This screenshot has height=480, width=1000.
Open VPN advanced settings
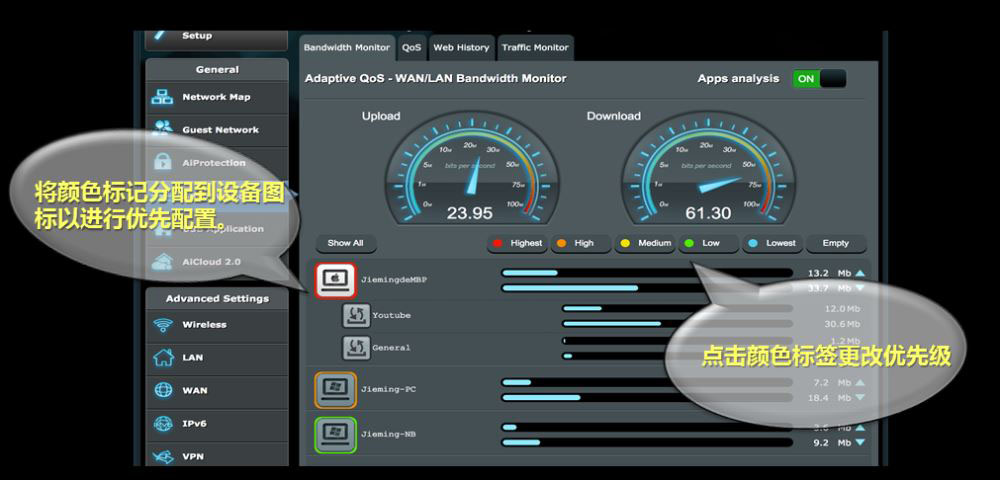(217, 456)
